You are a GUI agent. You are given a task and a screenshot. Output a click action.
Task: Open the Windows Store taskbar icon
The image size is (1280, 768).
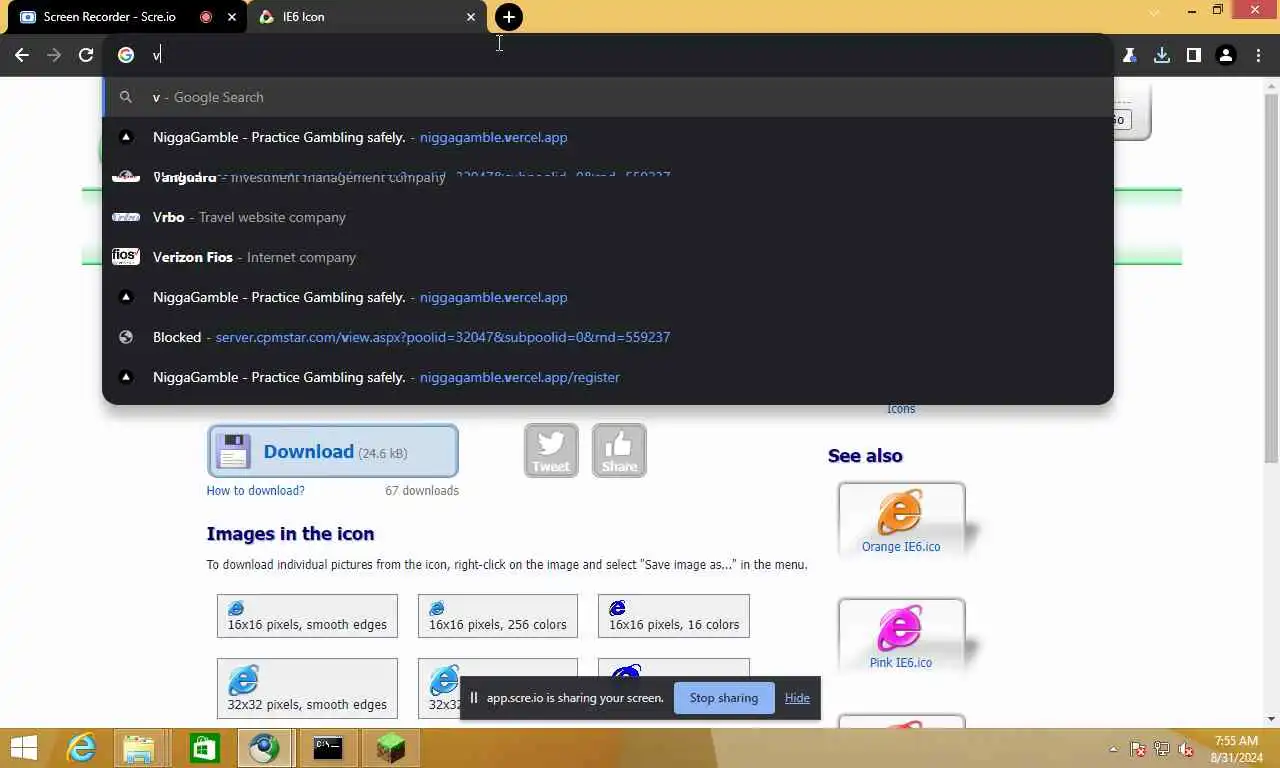point(204,748)
